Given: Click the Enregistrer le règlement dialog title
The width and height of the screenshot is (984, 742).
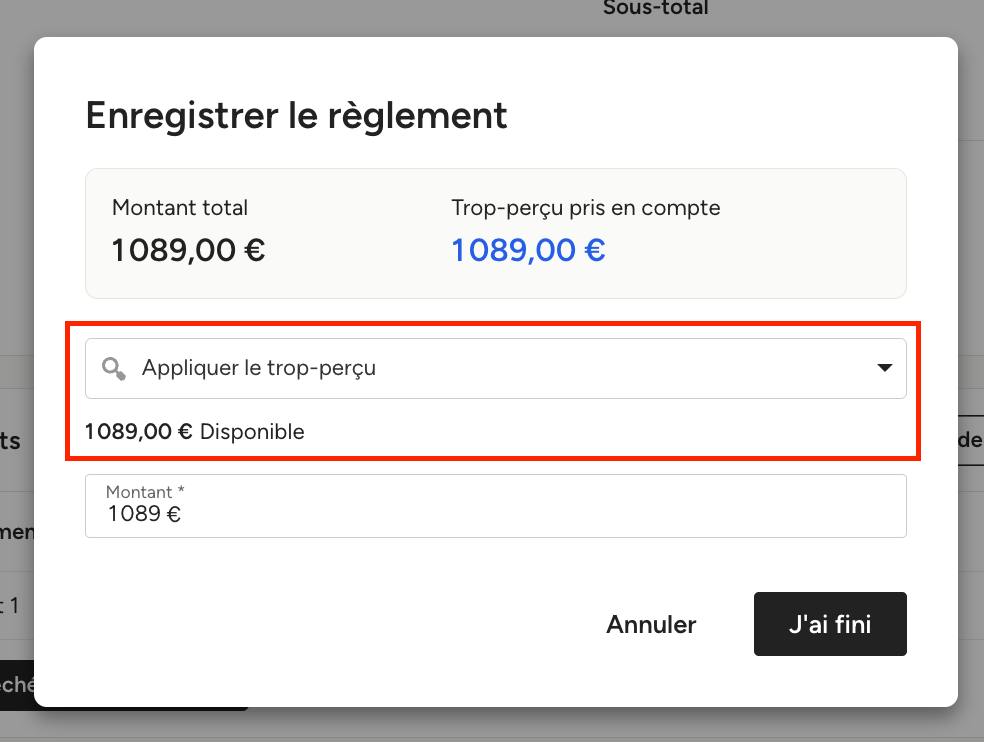Looking at the screenshot, I should pos(296,116).
